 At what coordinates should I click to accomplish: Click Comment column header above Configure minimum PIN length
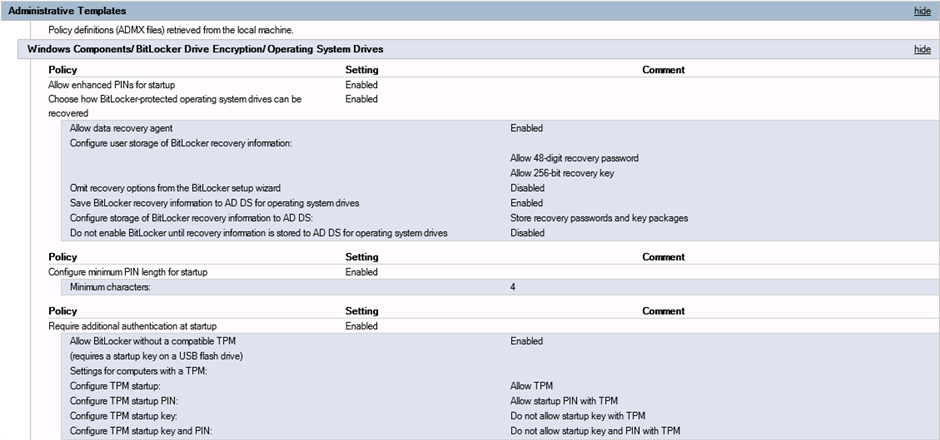point(663,257)
